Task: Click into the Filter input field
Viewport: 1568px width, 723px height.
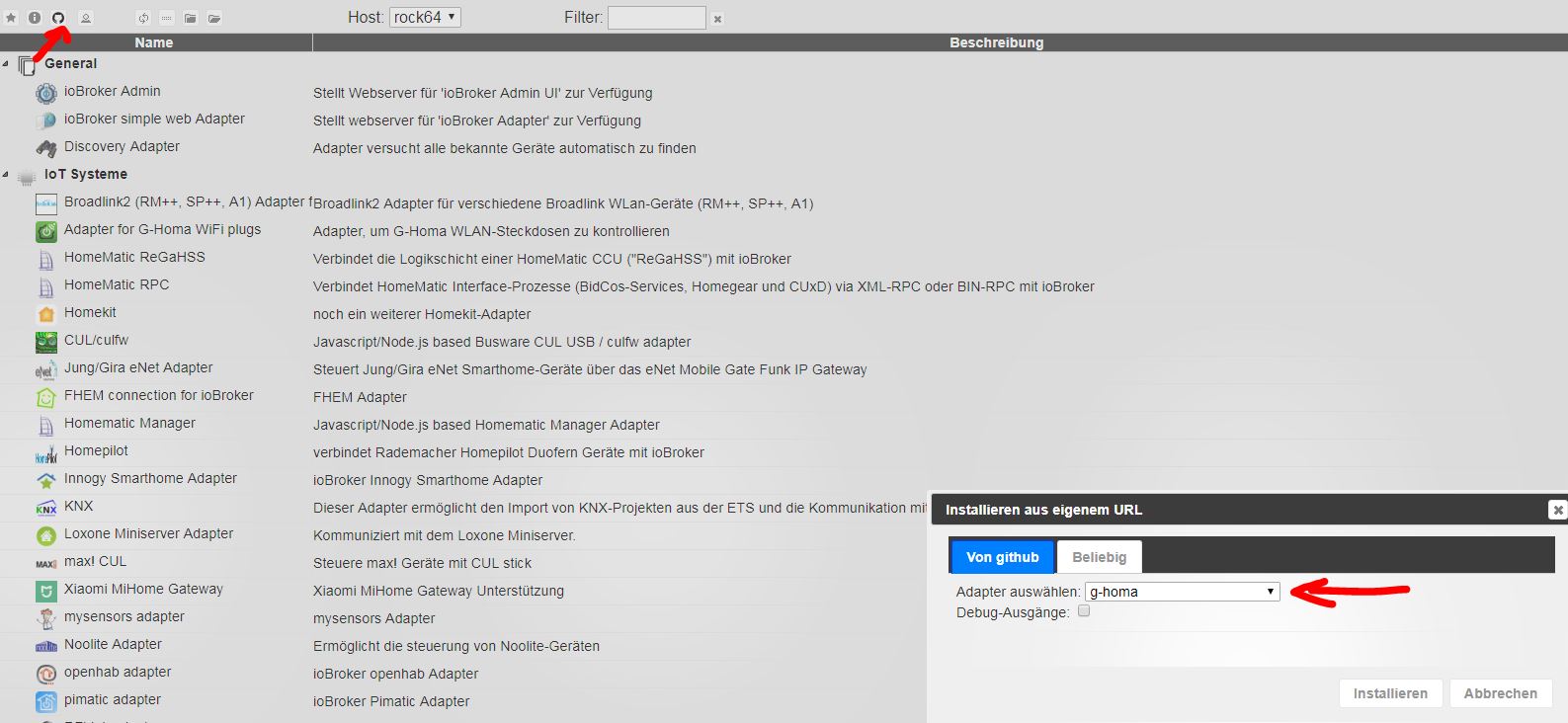Action: tap(656, 18)
